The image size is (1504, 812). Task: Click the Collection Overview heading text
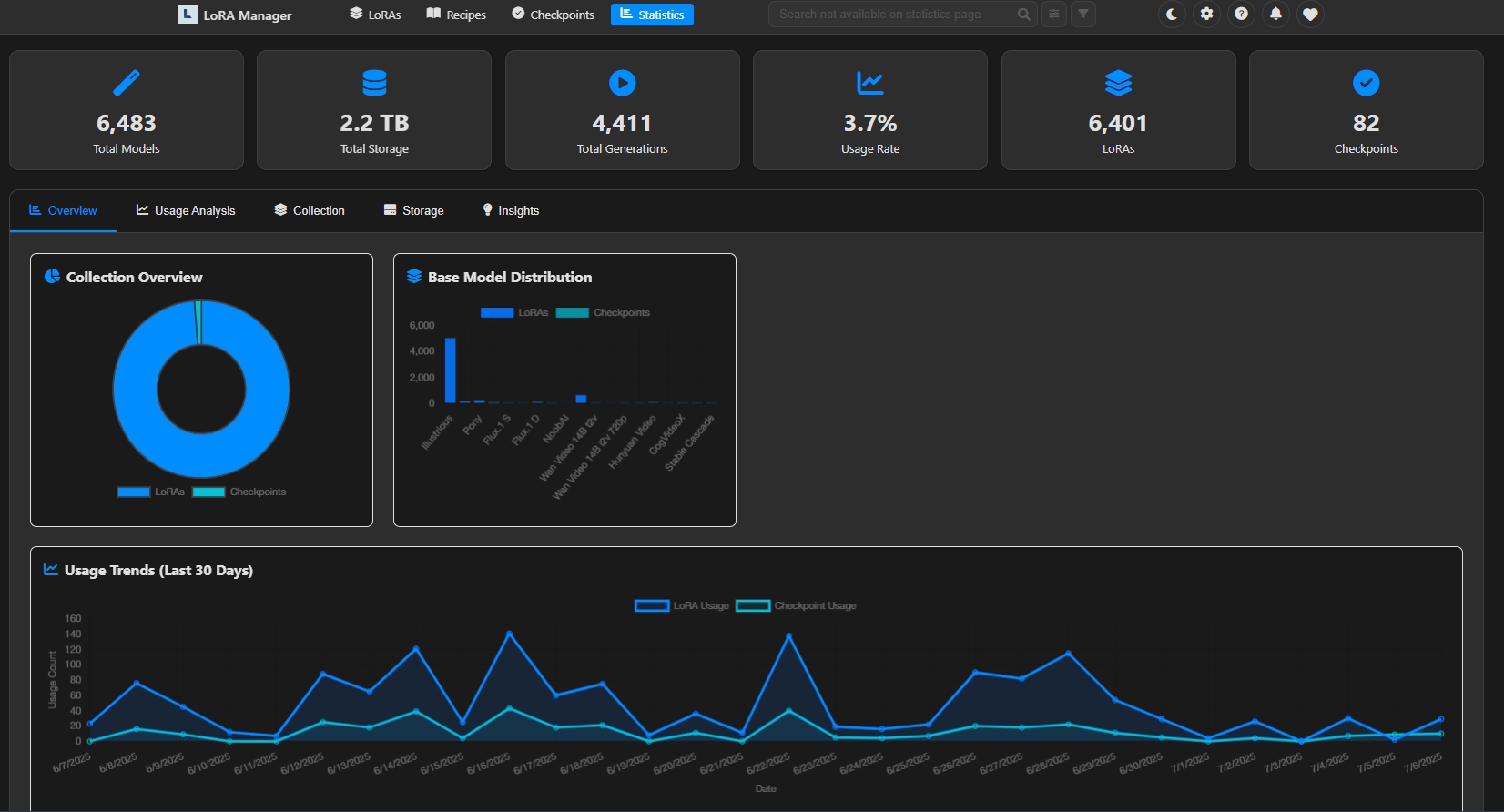tap(135, 277)
